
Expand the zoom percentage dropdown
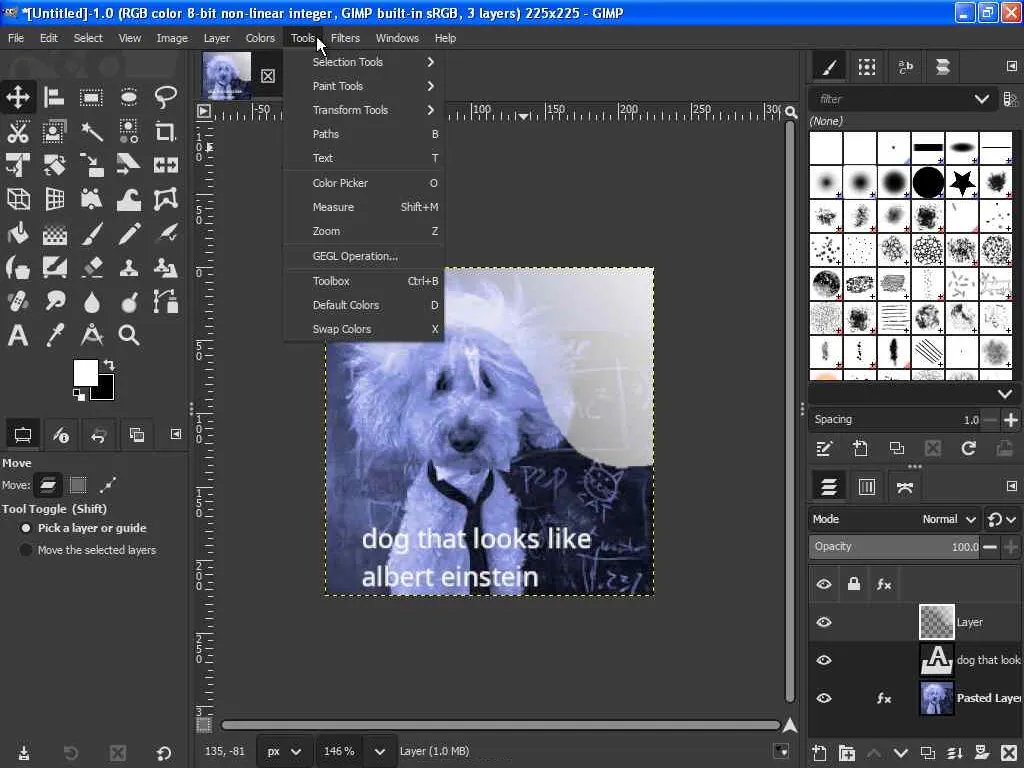pos(380,751)
